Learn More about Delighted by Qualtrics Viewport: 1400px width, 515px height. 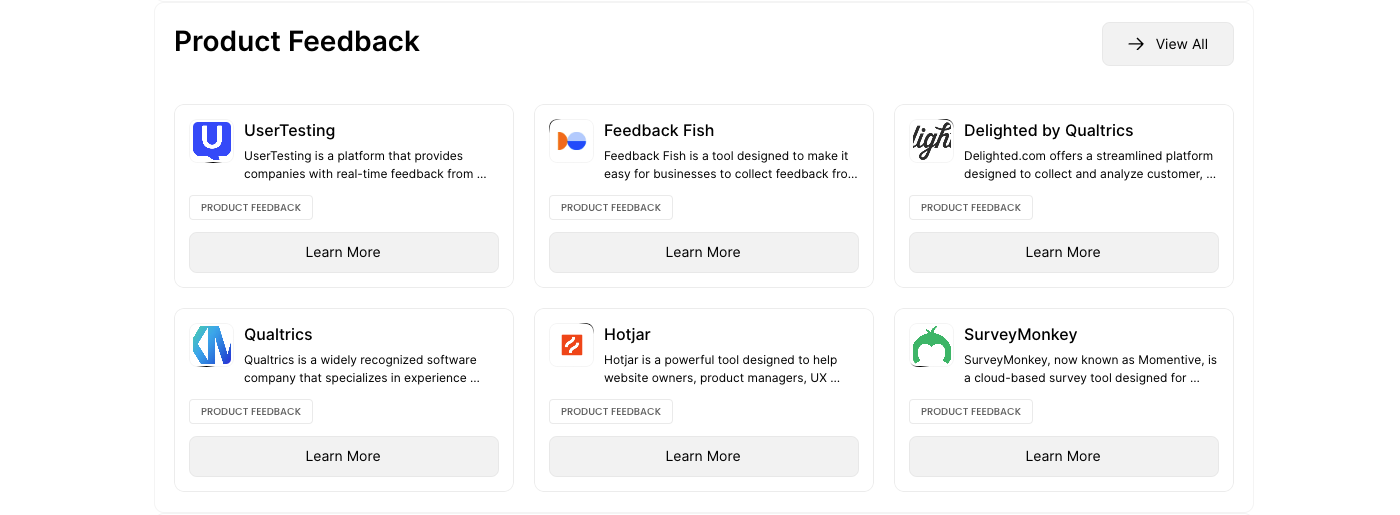point(1063,252)
